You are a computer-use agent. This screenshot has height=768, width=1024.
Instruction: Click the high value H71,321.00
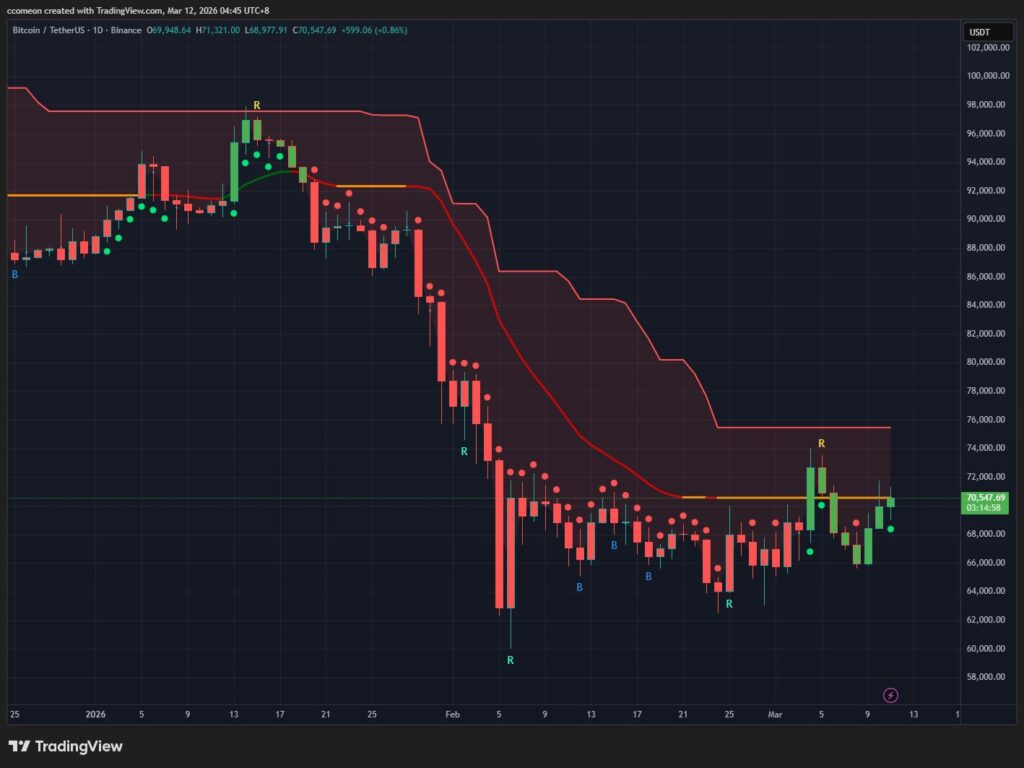click(x=217, y=30)
